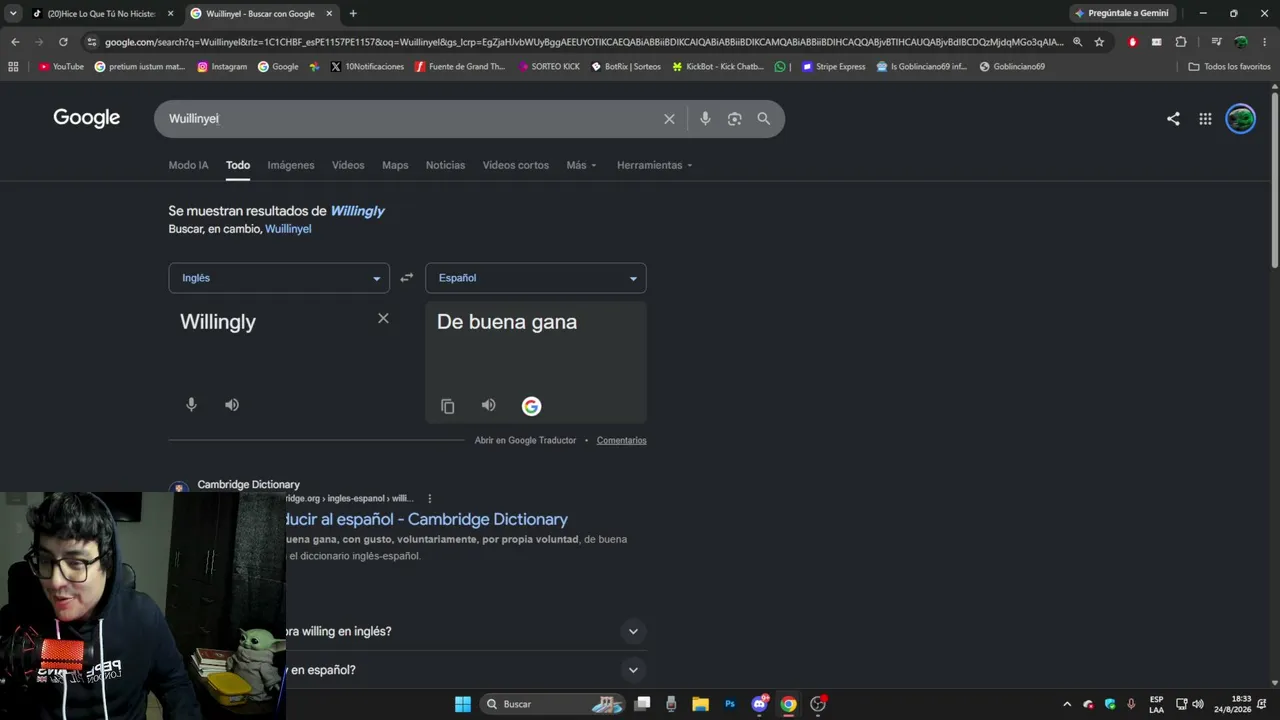Viewport: 1280px width, 720px height.
Task: Open the Cambridge Dictionary result title
Action: [427, 519]
